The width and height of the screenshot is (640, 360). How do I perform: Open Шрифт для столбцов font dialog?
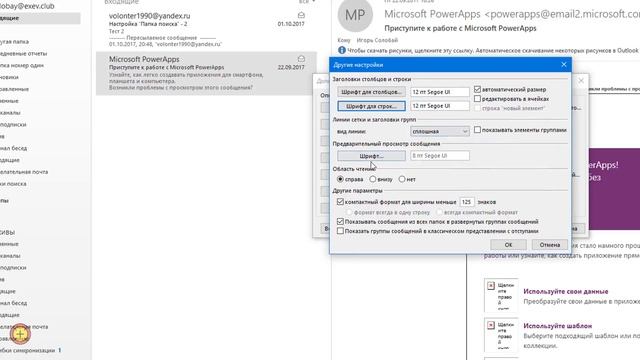[371, 92]
